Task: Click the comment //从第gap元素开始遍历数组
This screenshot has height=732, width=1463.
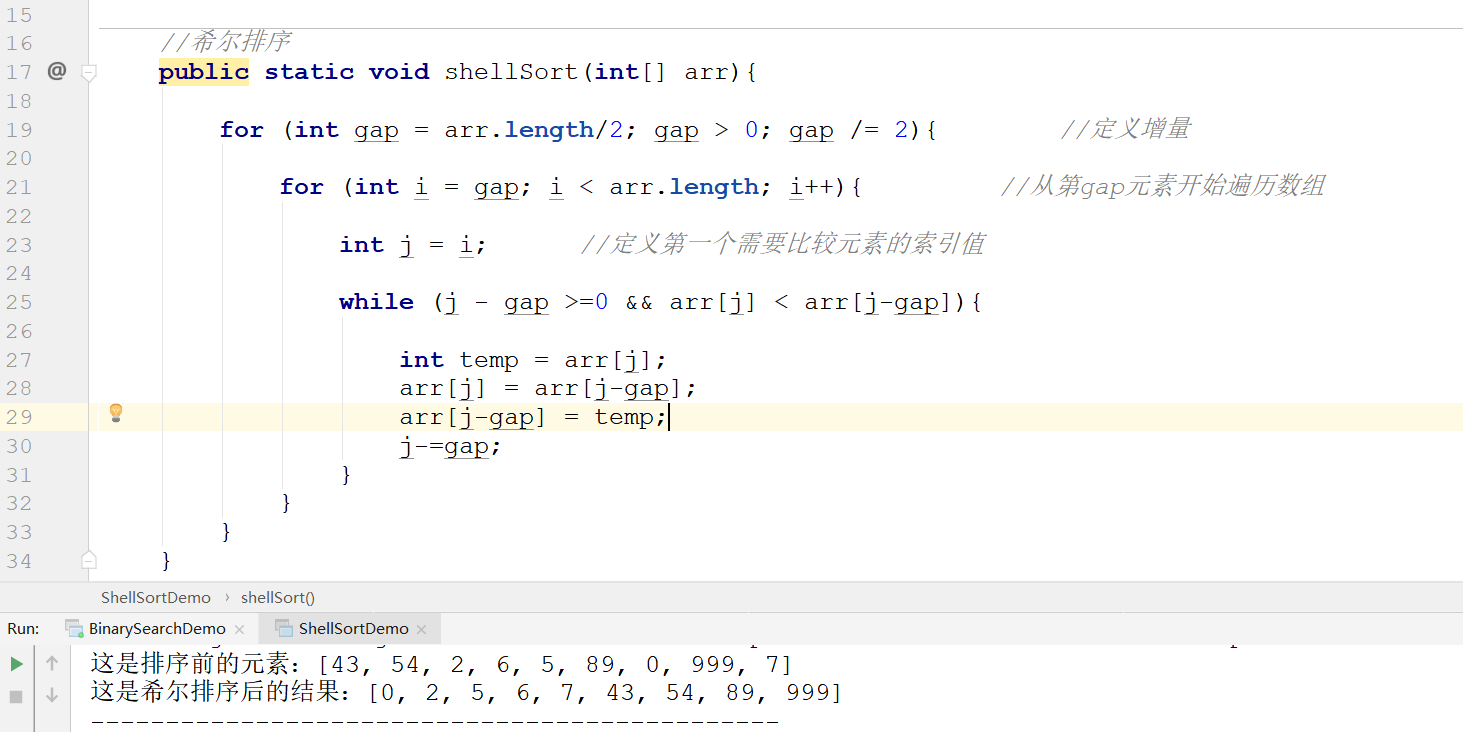Action: point(1162,186)
